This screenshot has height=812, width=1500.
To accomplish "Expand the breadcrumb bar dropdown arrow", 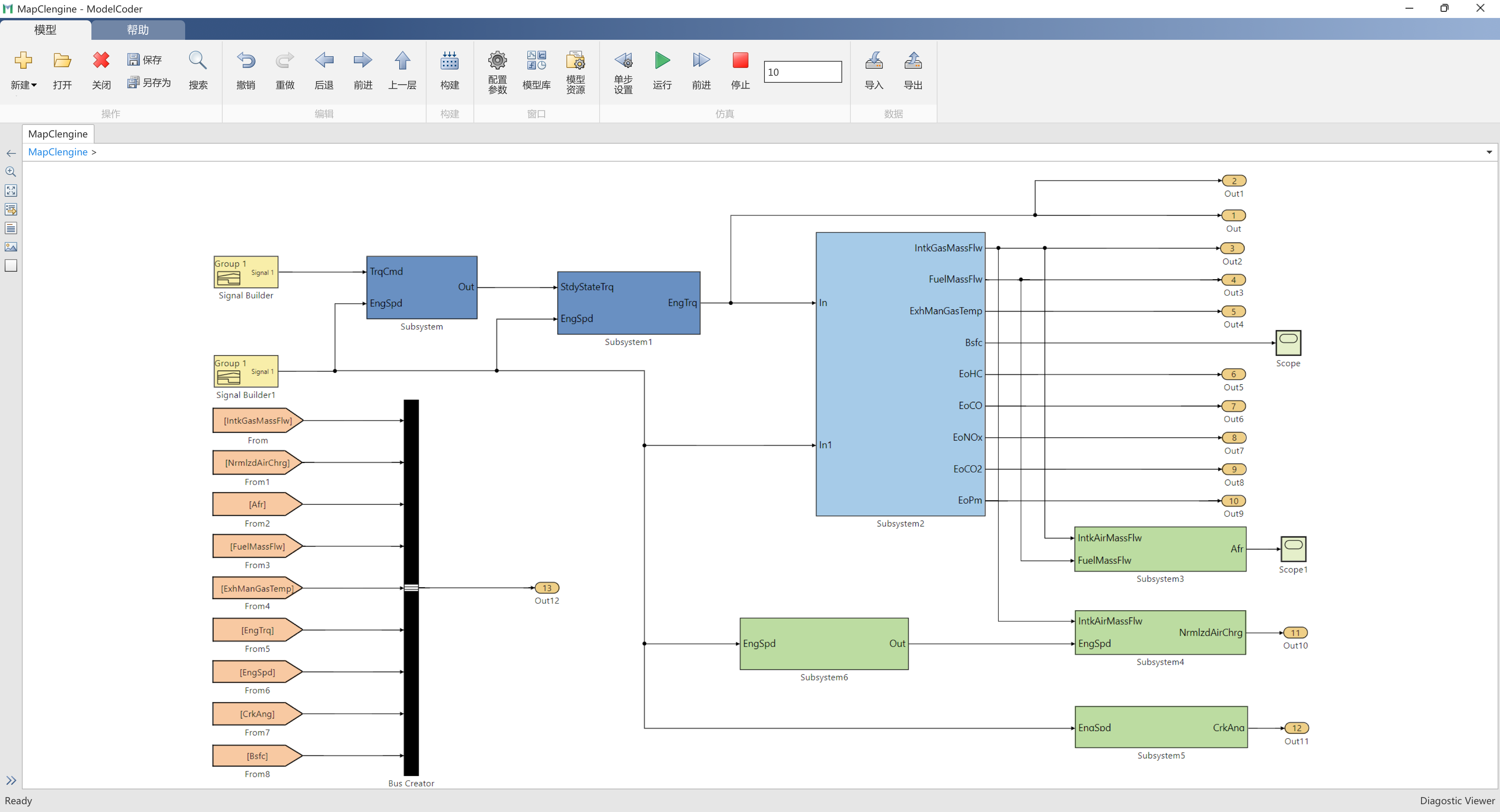I will pos(1489,153).
